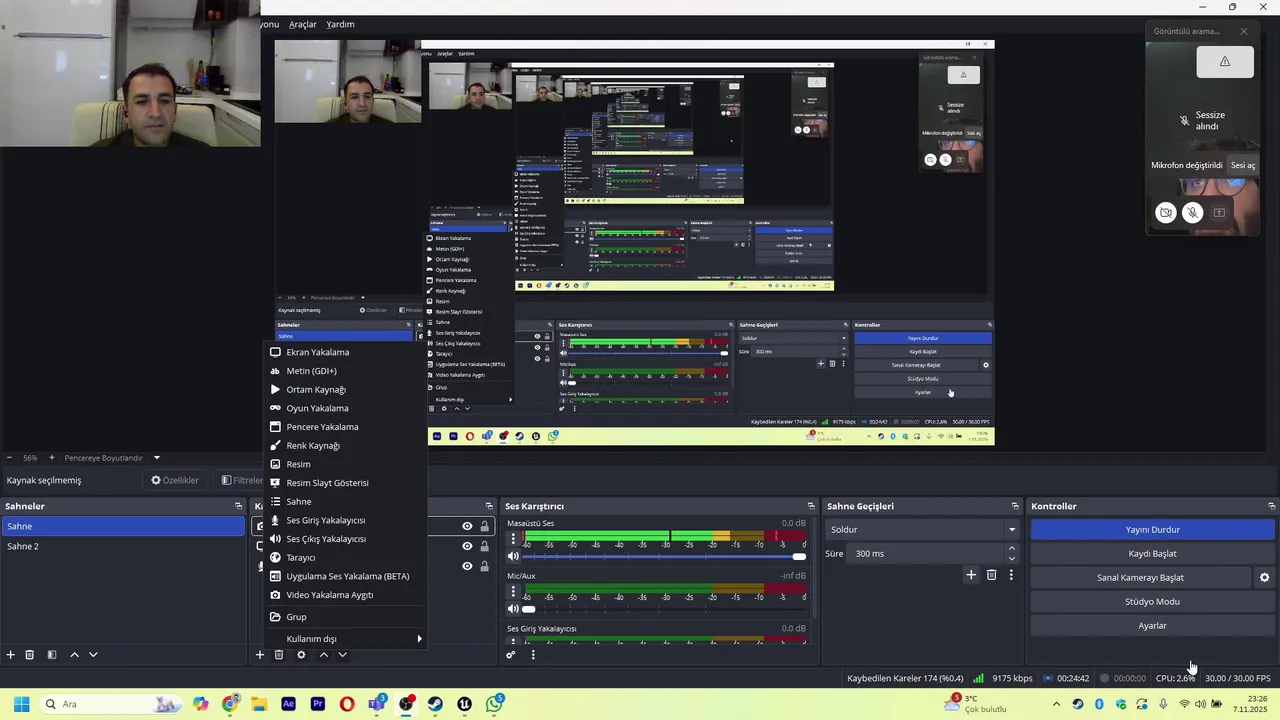Viewport: 1280px width, 720px height.
Task: Toggle lock of first source row
Action: [x=485, y=527]
